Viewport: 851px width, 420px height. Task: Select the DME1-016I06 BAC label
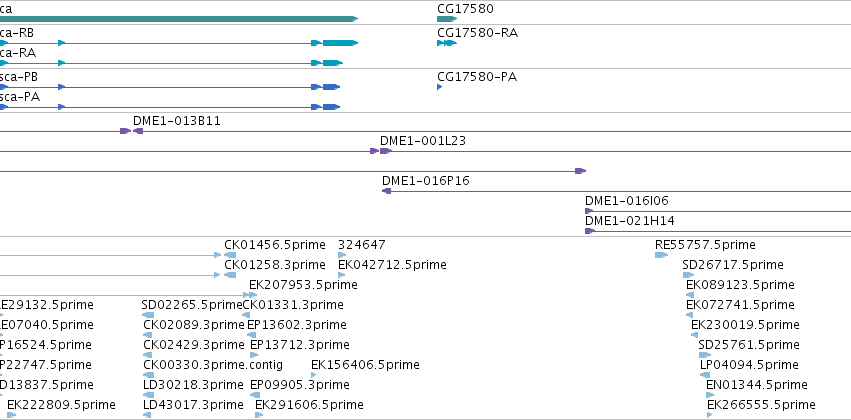click(x=627, y=201)
